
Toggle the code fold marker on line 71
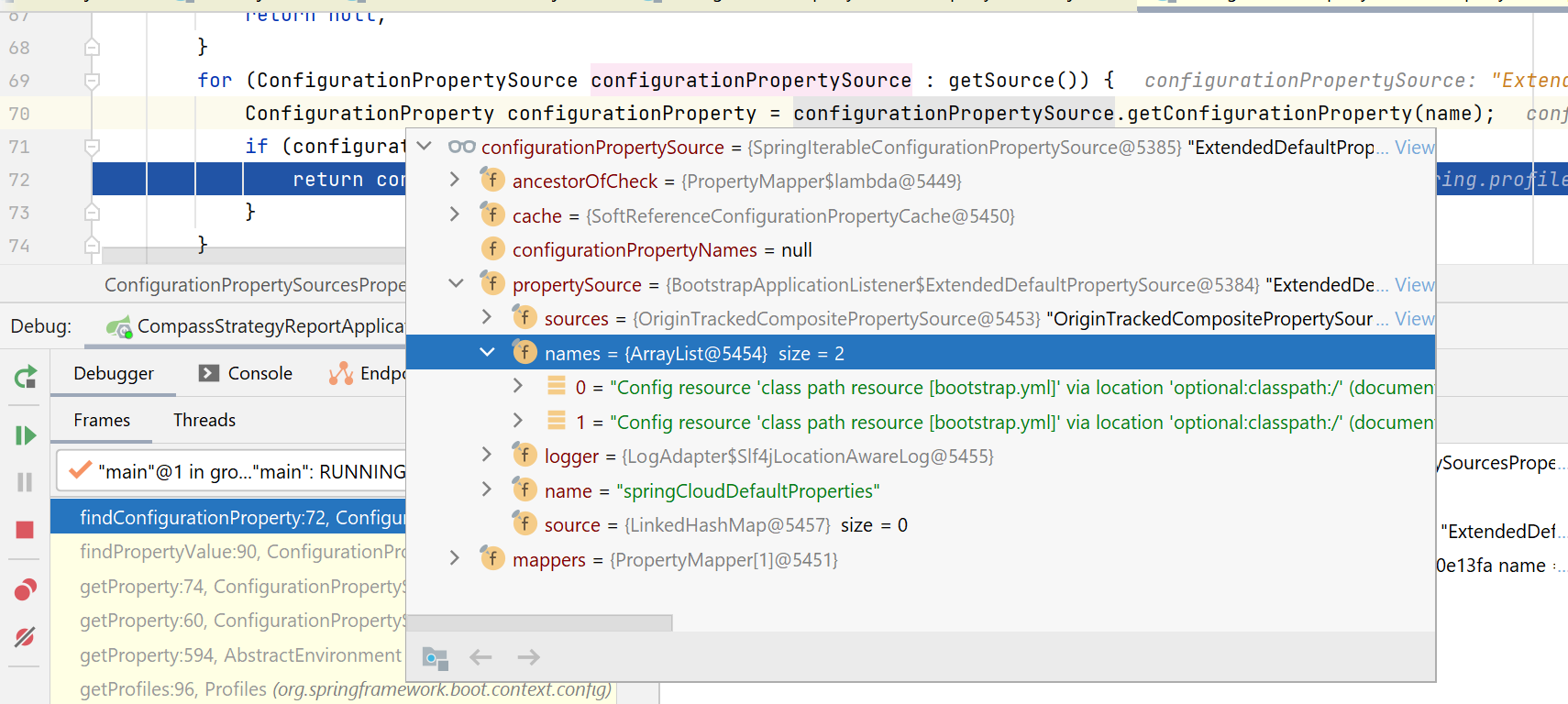pos(92,147)
